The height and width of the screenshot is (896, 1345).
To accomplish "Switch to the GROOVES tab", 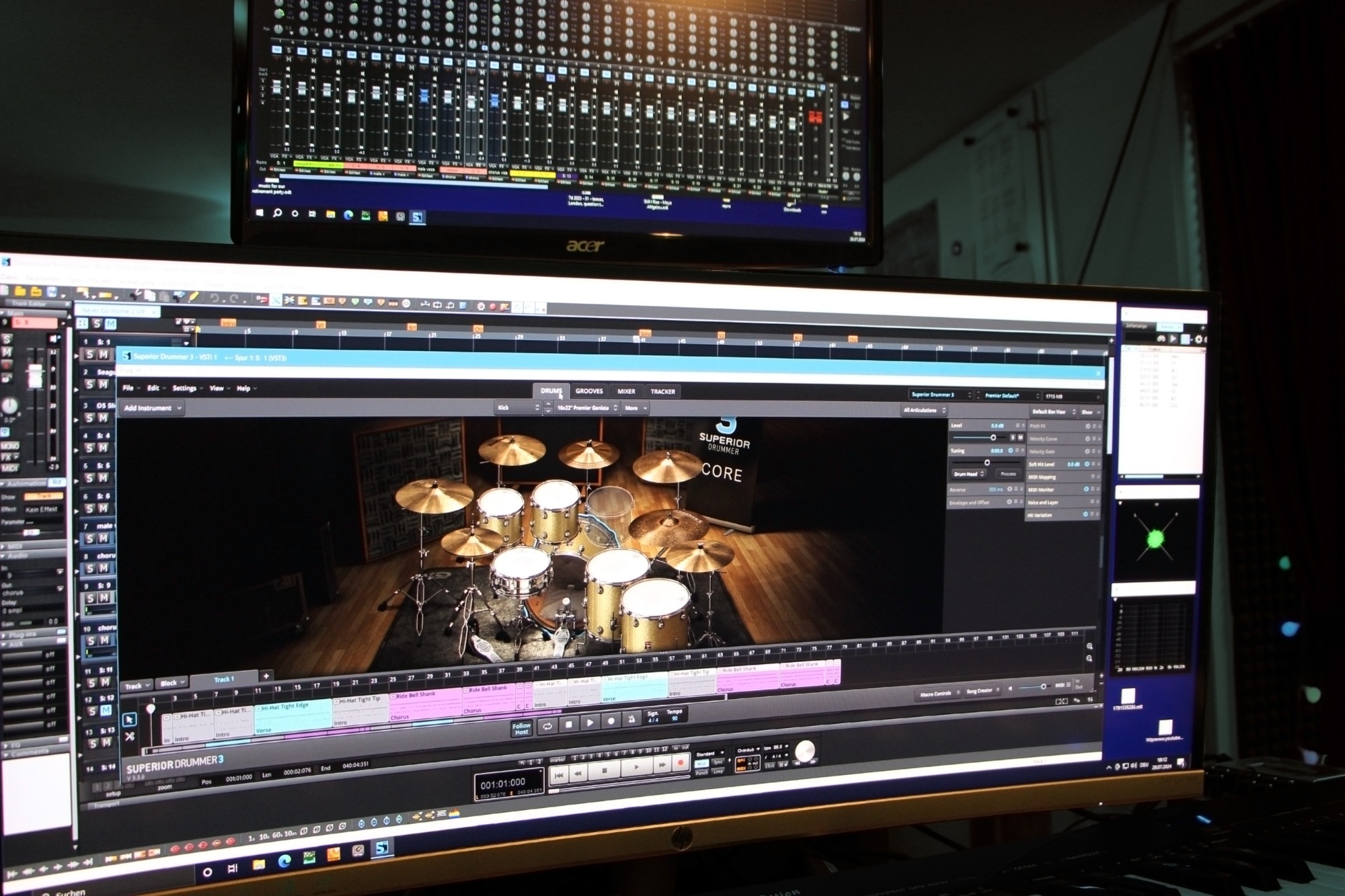I will tap(589, 391).
